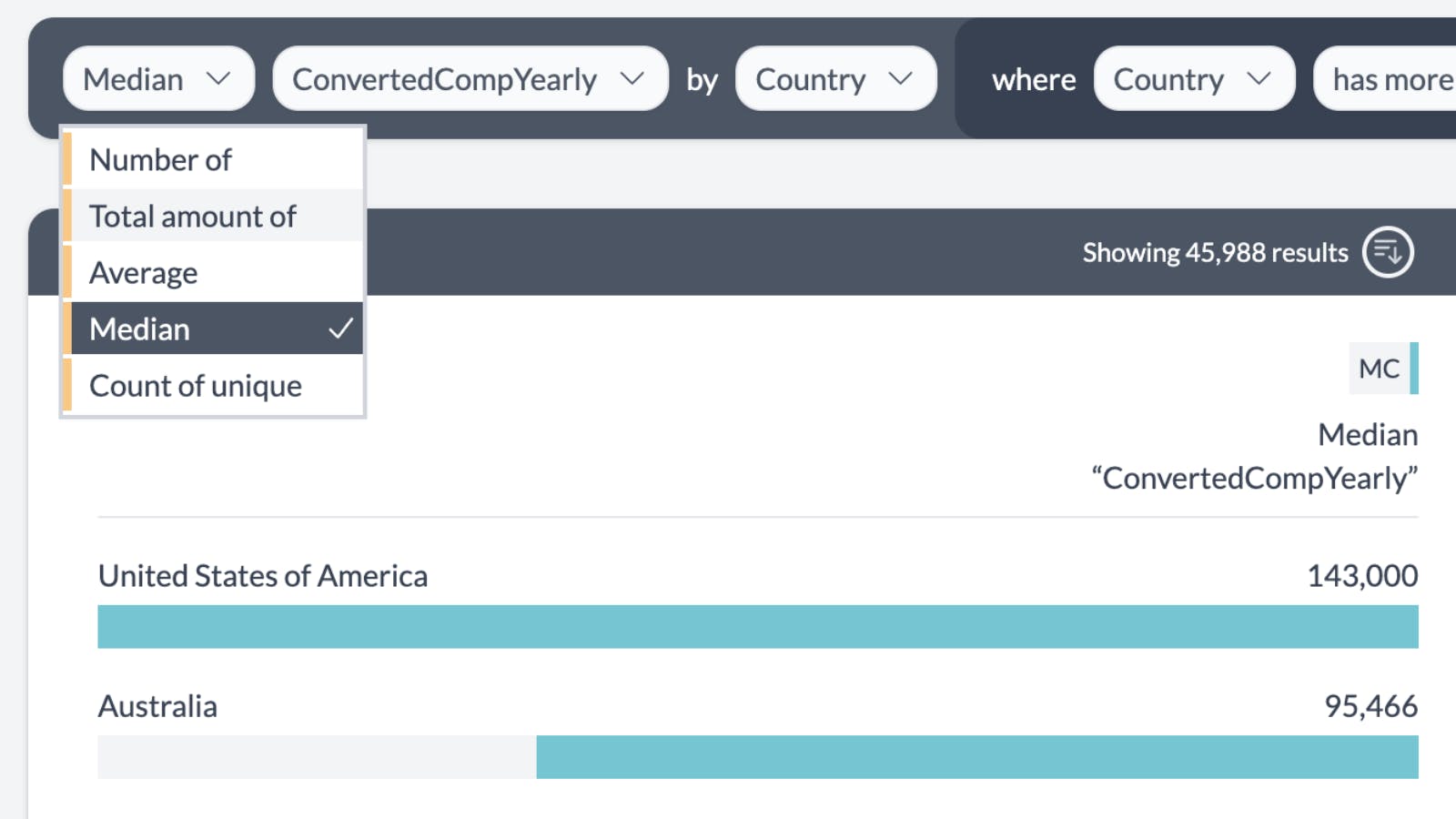Click the MC column badge
The image size is (1456, 819).
tap(1380, 369)
